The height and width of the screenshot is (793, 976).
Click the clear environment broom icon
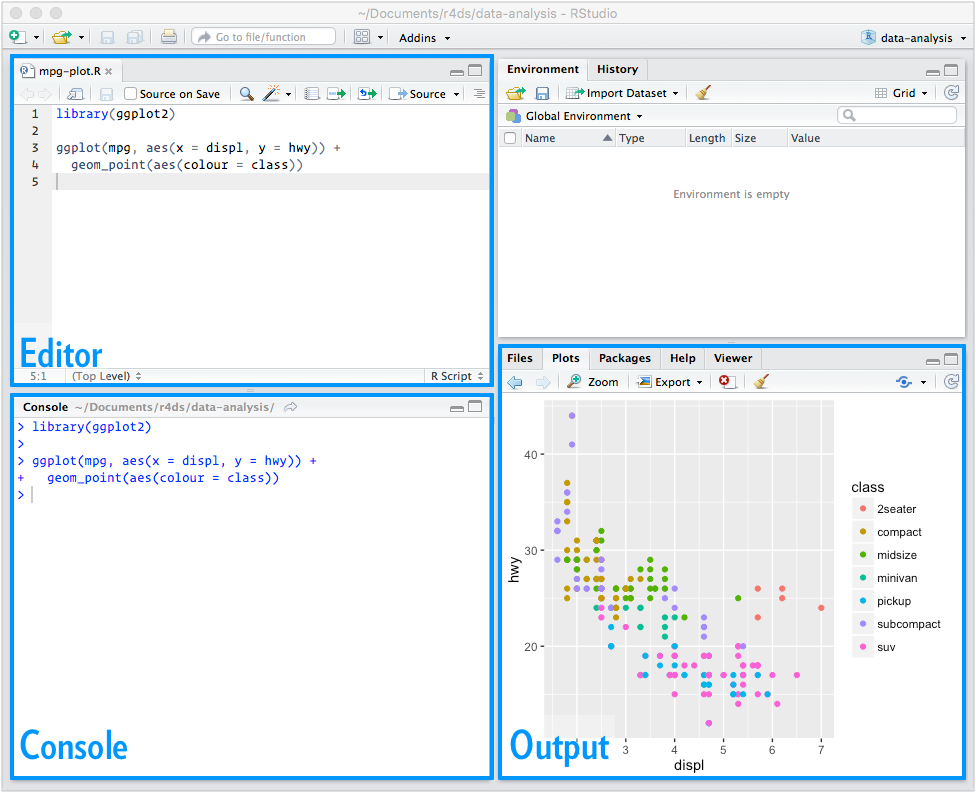point(703,93)
